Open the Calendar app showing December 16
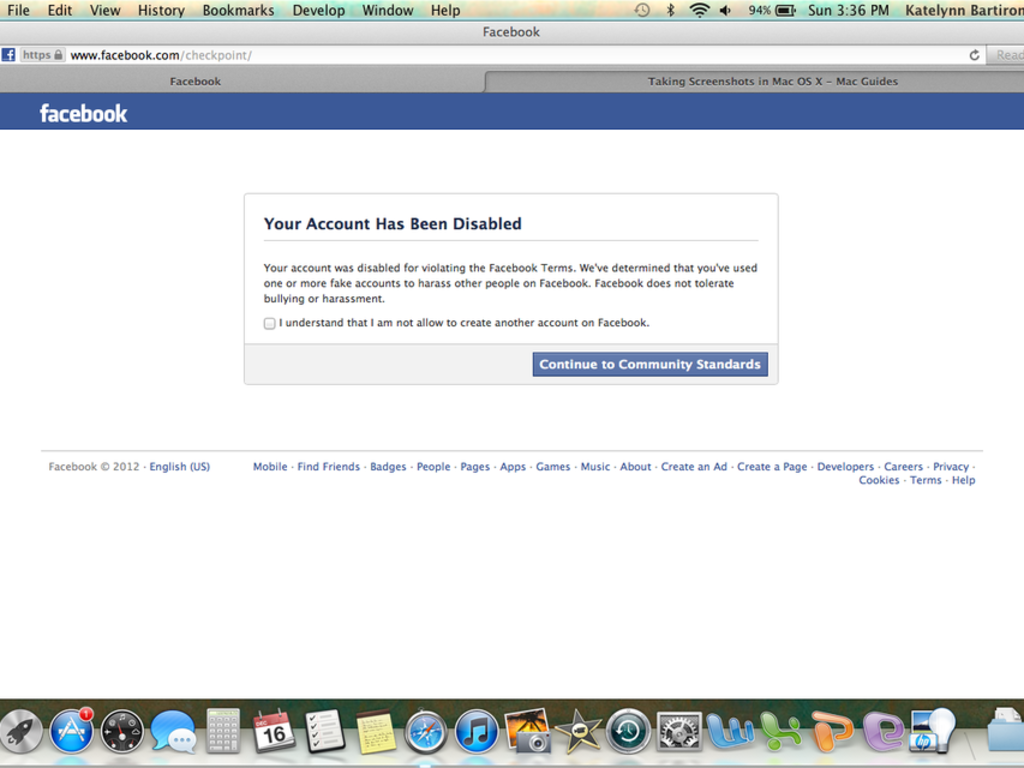This screenshot has width=1024, height=768. (x=274, y=731)
